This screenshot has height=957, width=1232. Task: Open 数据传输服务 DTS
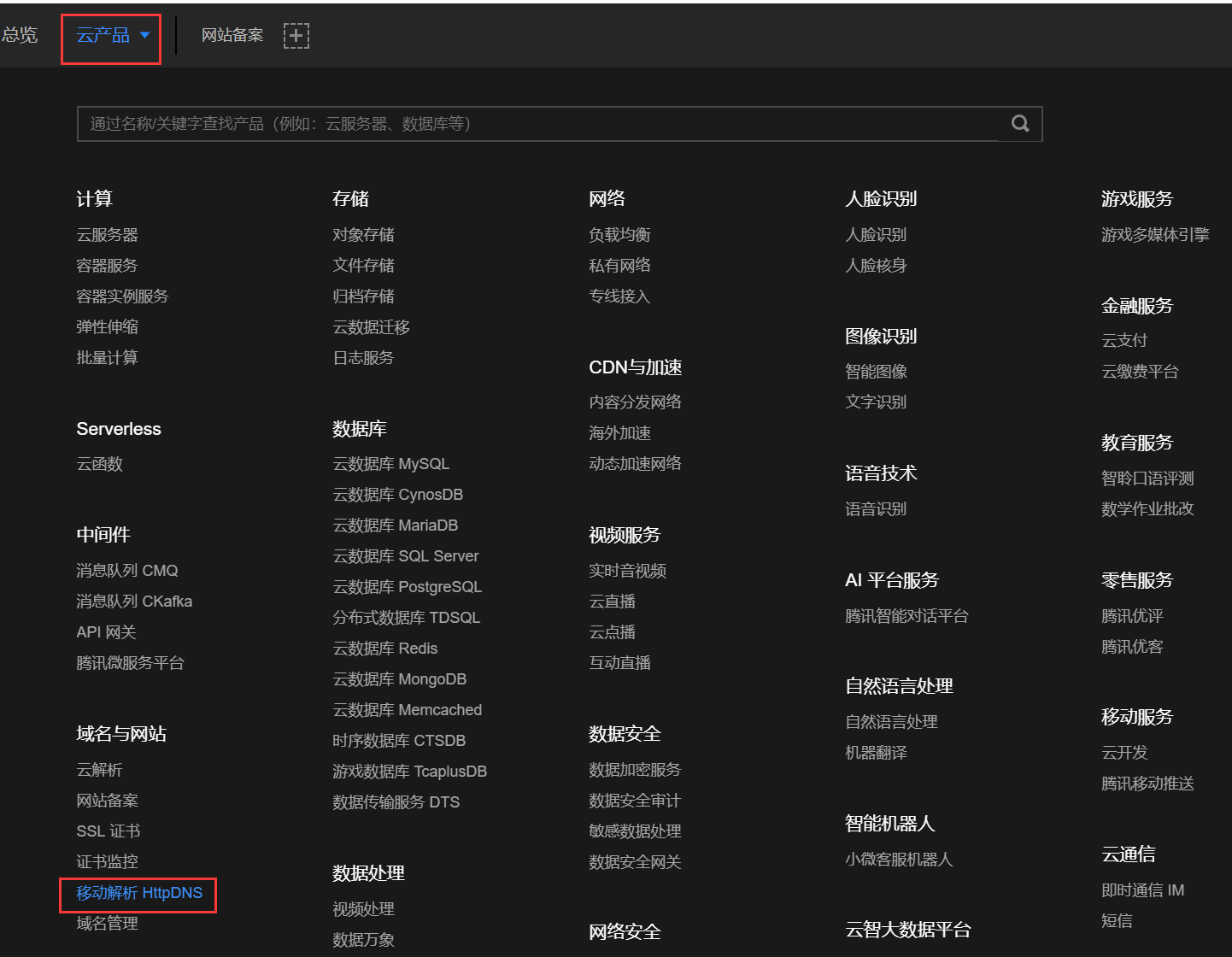click(x=396, y=802)
